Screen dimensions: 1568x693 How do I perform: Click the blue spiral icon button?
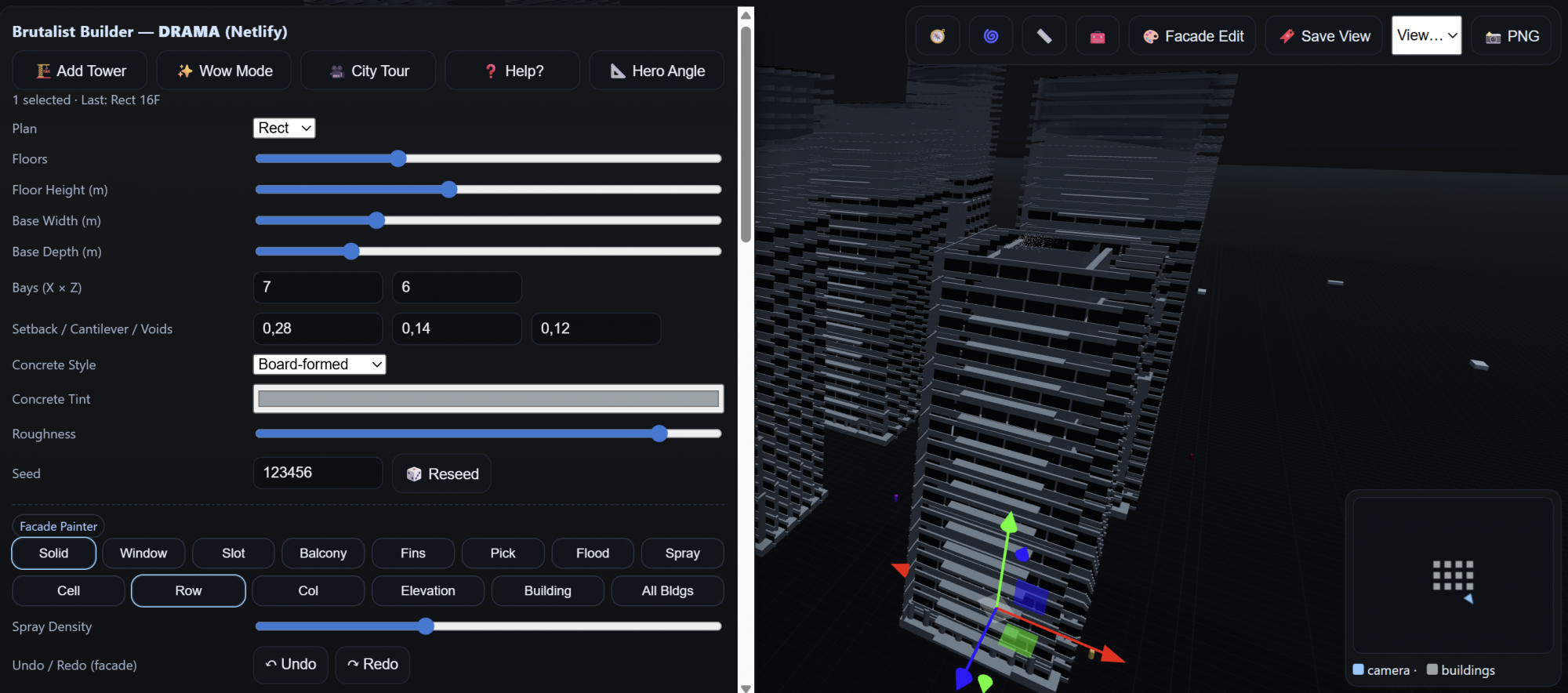click(x=991, y=36)
